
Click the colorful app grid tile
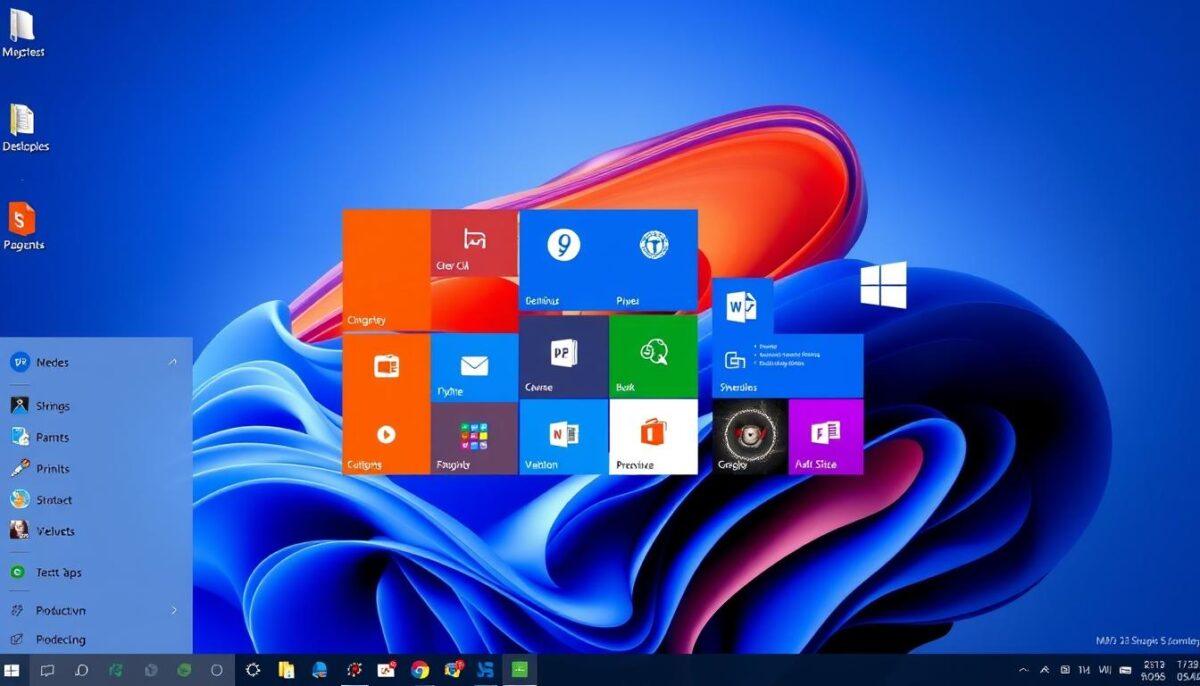[x=474, y=437]
